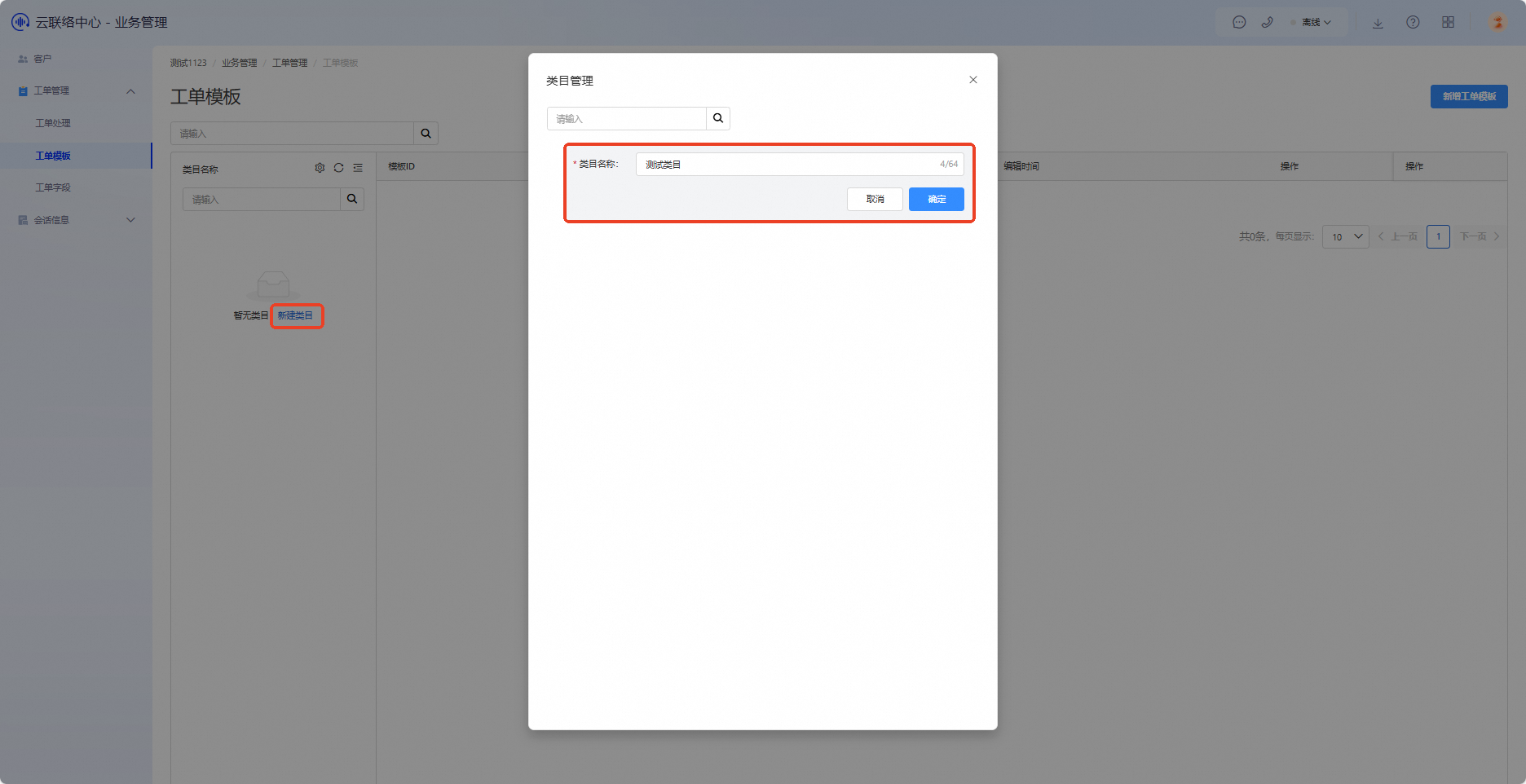This screenshot has width=1526, height=784.
Task: Open 工单处理 in the sidebar
Action: [x=53, y=123]
